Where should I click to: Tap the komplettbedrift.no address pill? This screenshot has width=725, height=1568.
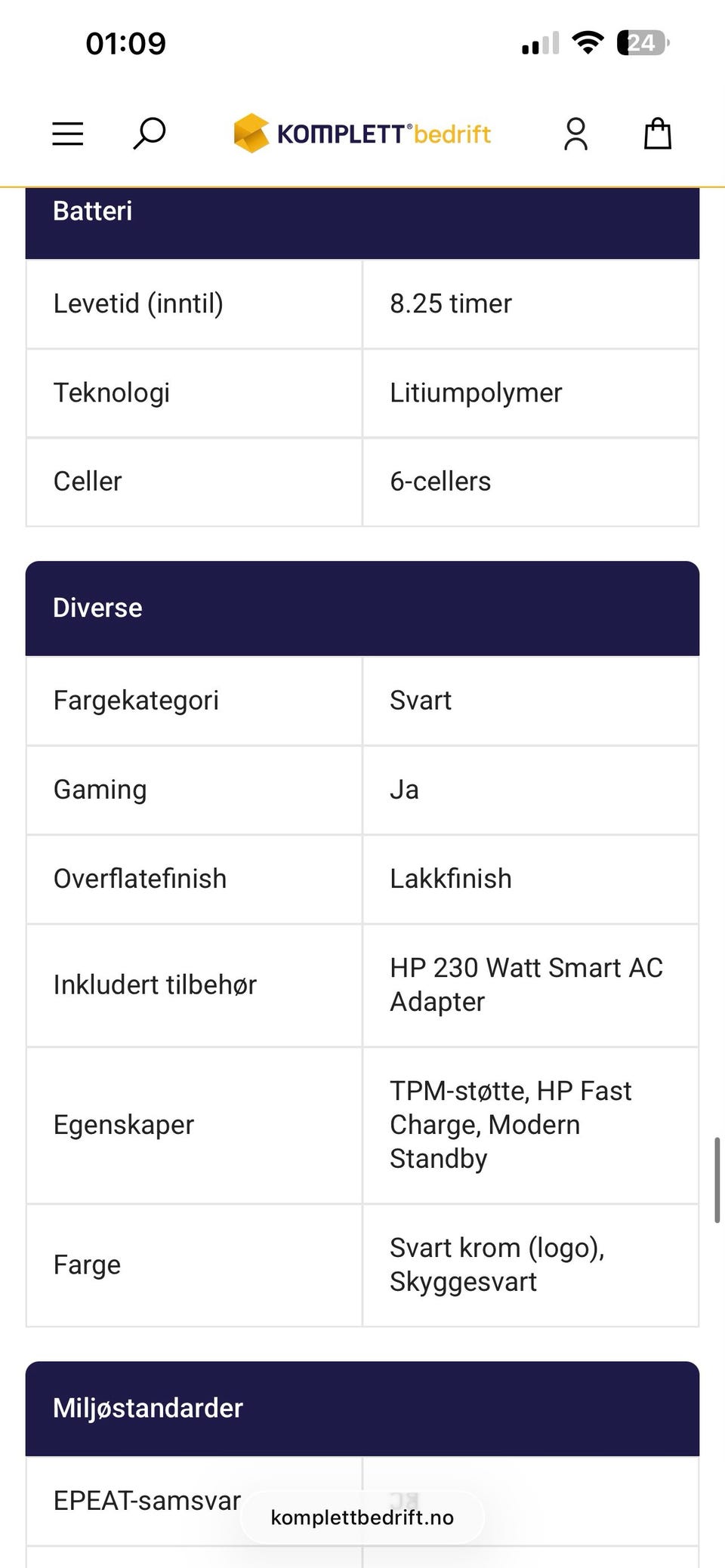(362, 1517)
